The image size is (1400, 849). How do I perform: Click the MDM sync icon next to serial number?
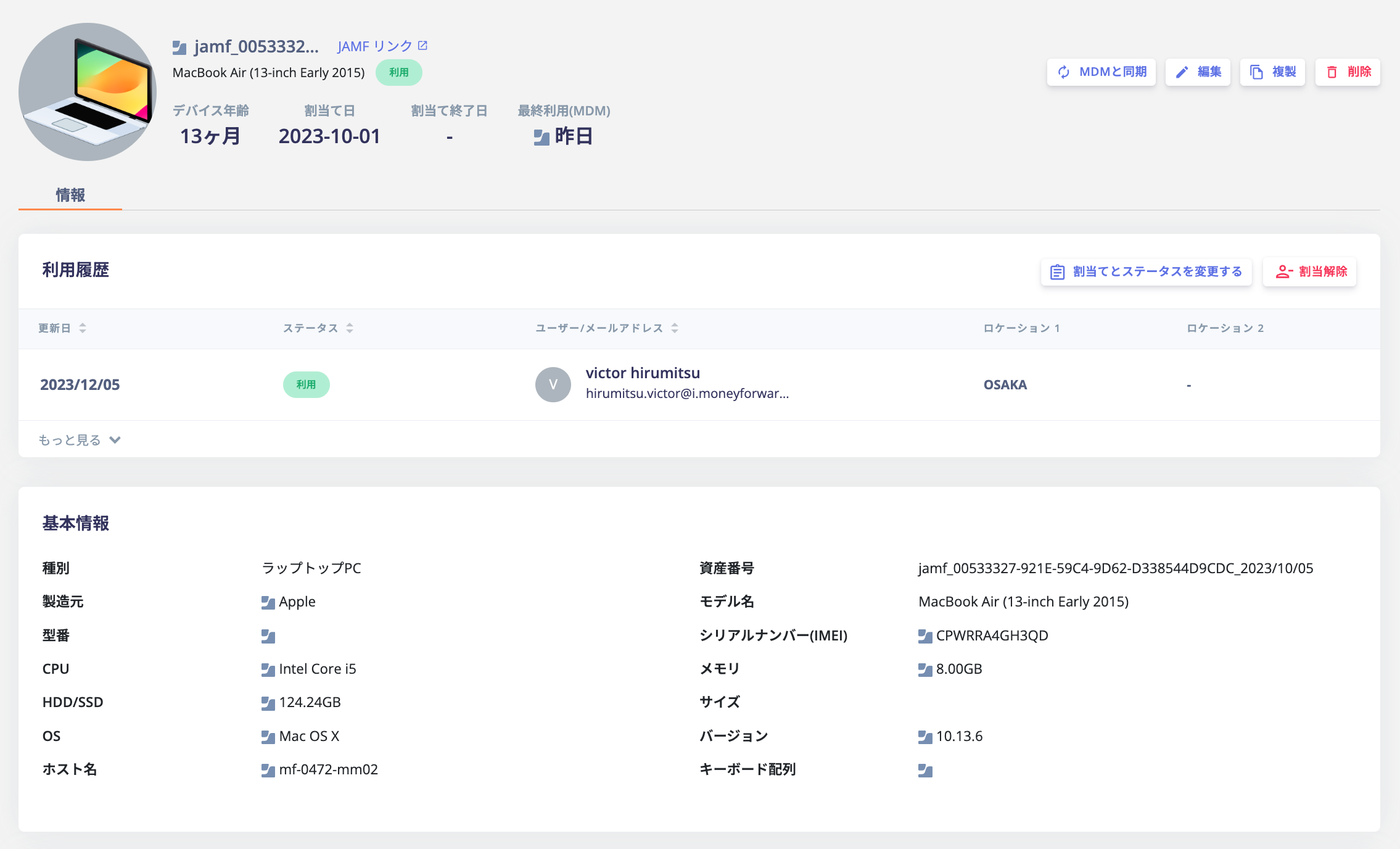click(924, 636)
